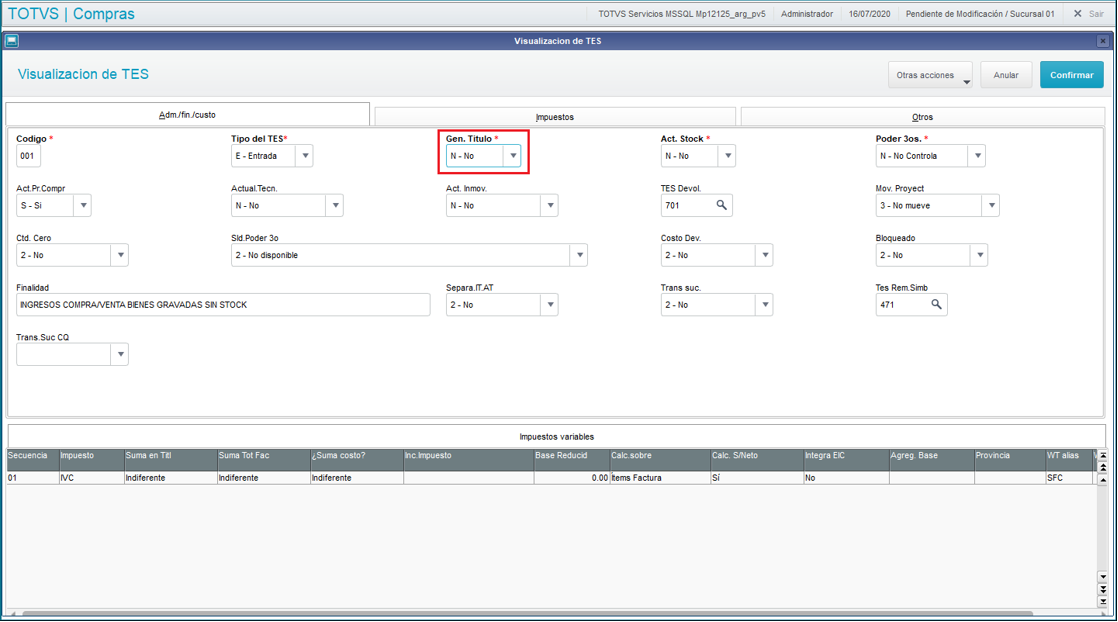Open the Act.Pr.Compr dropdown

click(83, 205)
